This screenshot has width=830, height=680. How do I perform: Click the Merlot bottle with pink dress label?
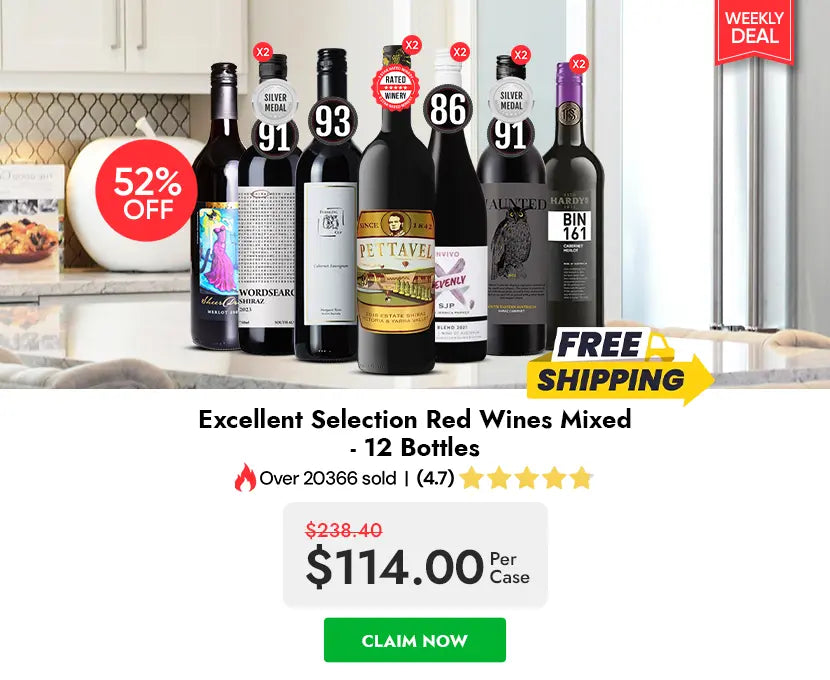[217, 212]
